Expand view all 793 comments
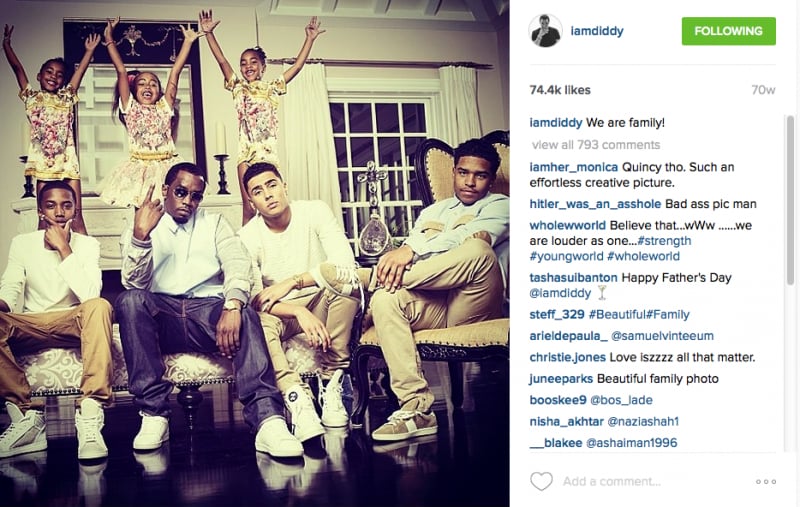This screenshot has height=507, width=800. point(596,145)
